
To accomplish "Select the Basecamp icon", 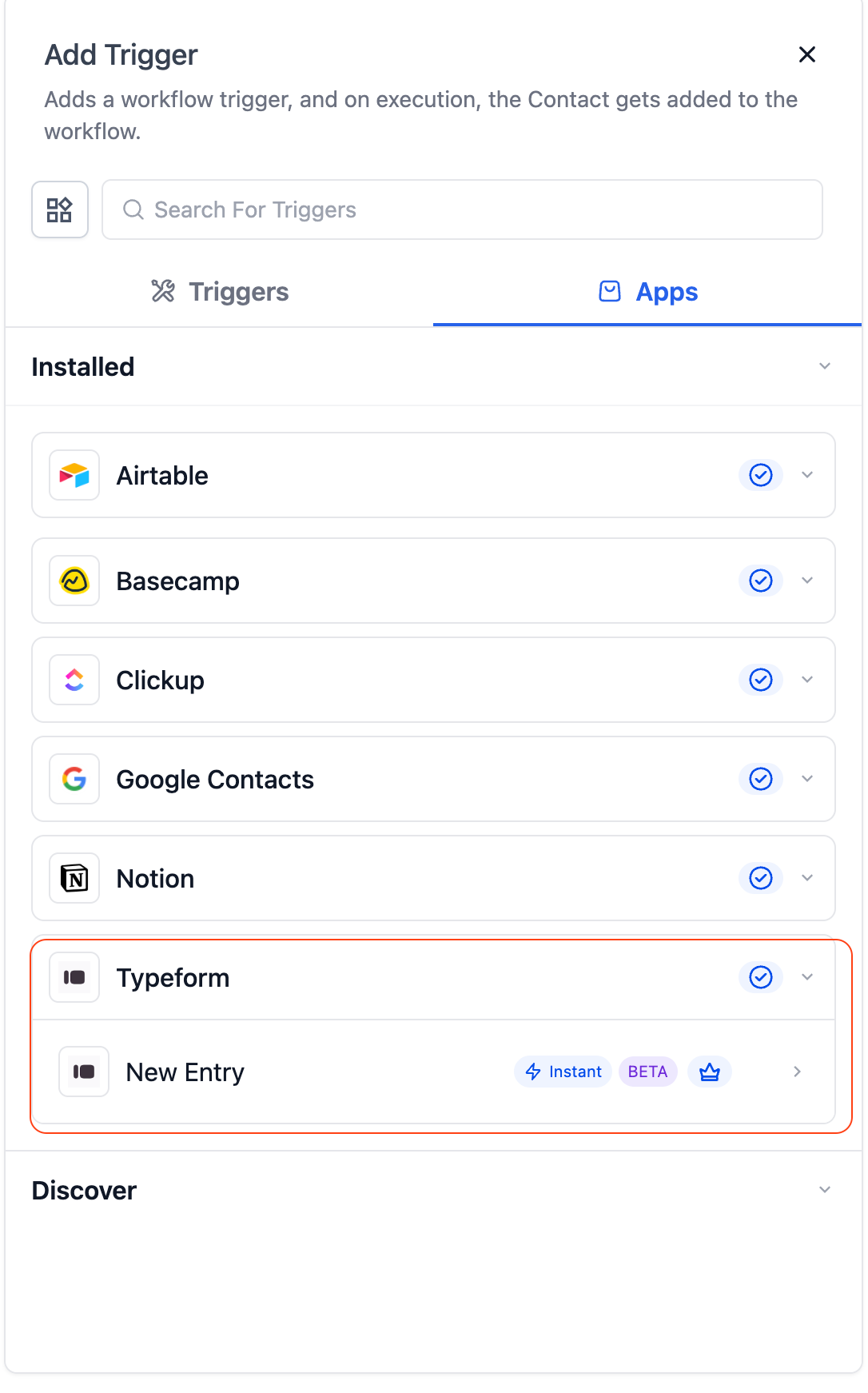I will coord(74,581).
